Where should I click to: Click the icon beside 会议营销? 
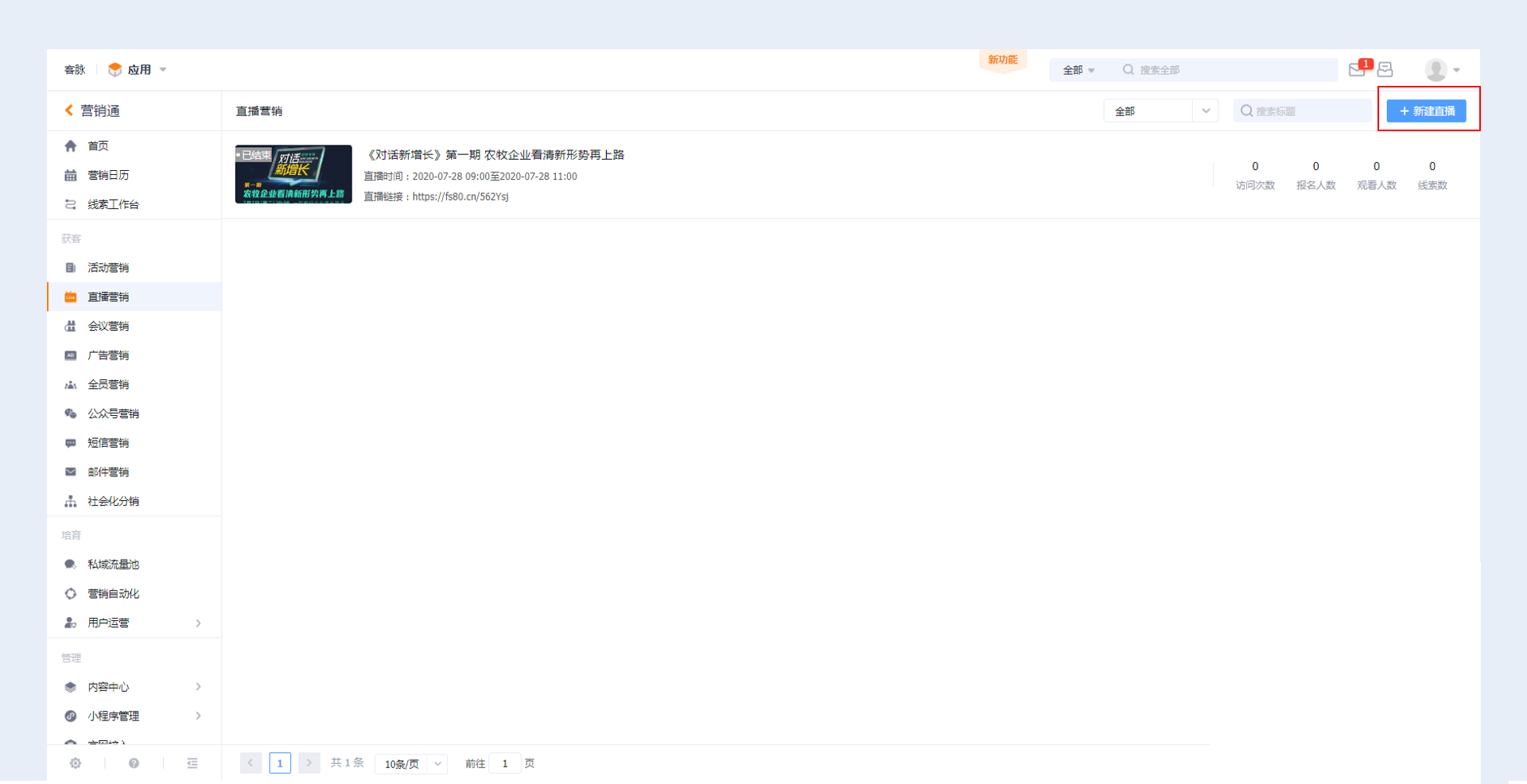71,326
